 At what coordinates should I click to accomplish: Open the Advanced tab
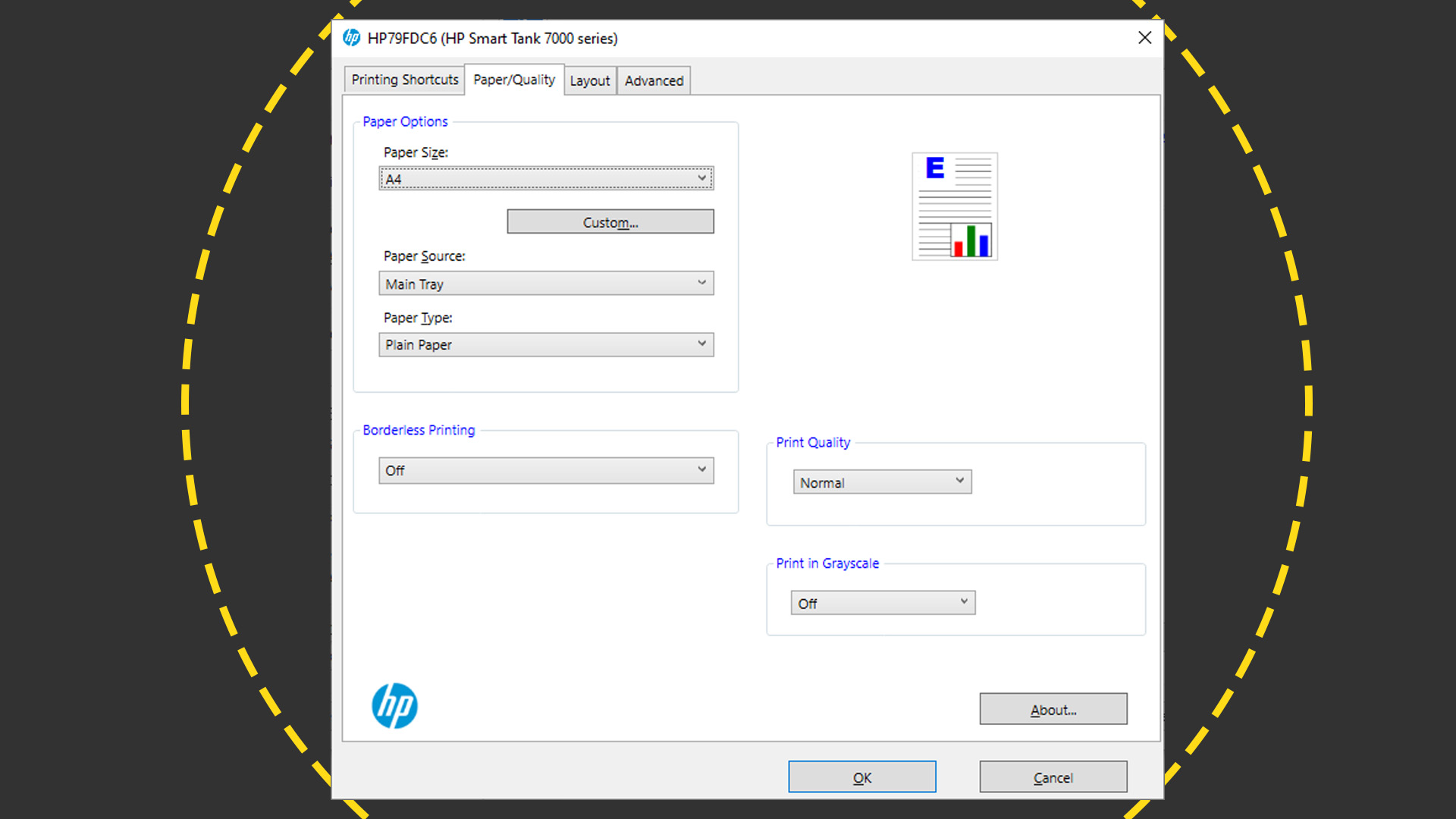654,80
